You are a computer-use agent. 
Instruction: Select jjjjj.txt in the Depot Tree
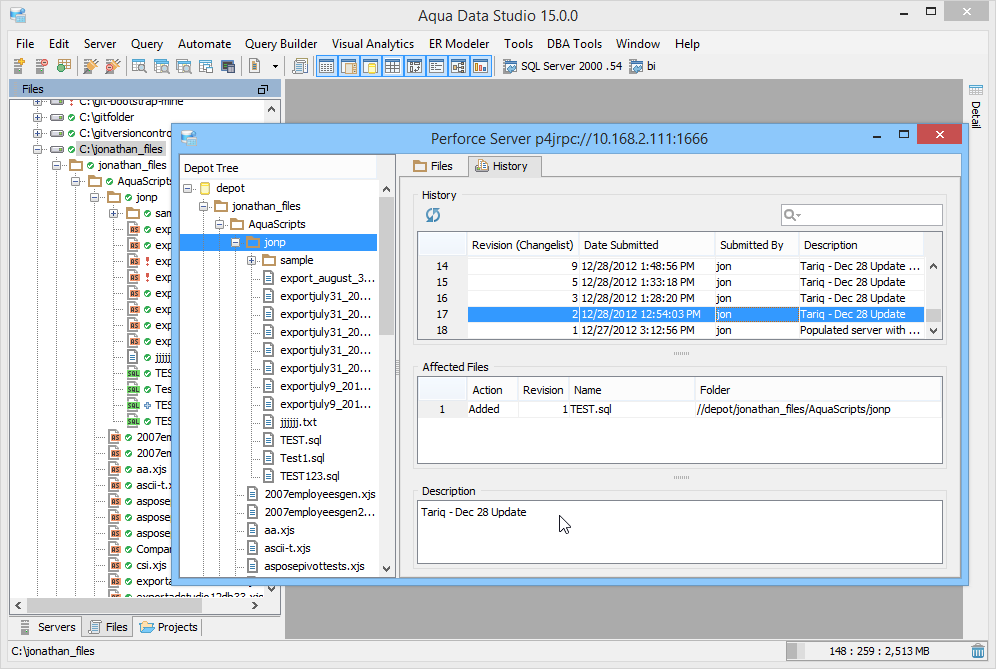pos(298,422)
